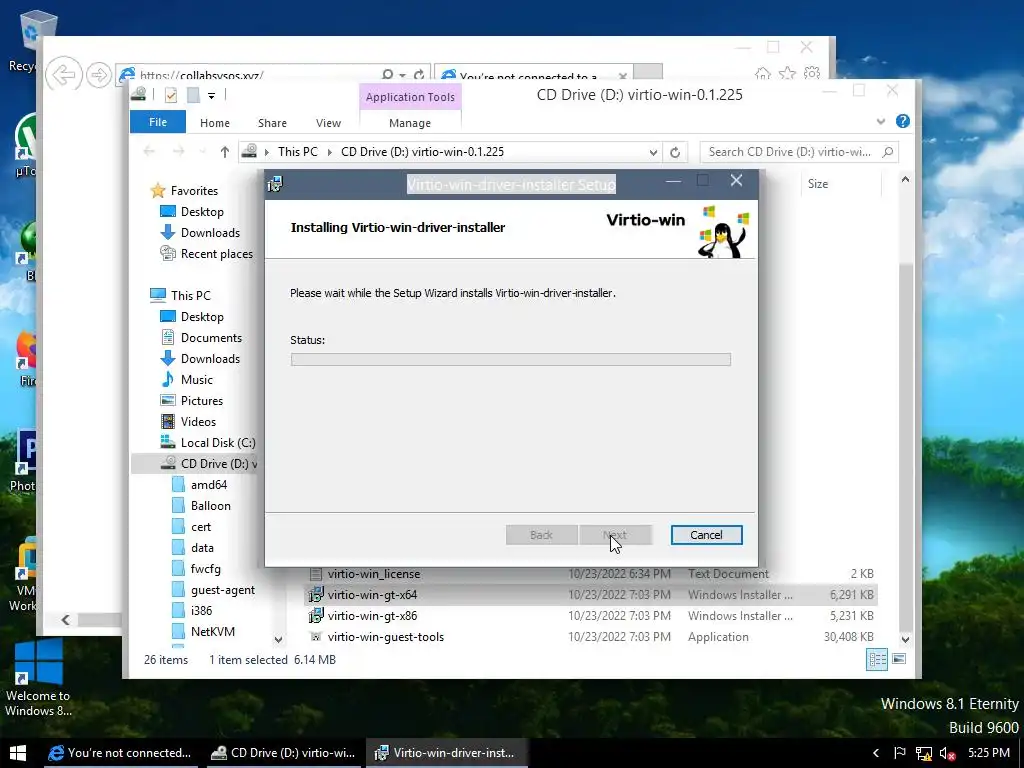Open the Pictures folder in sidebar
The width and height of the screenshot is (1024, 768).
coord(201,400)
